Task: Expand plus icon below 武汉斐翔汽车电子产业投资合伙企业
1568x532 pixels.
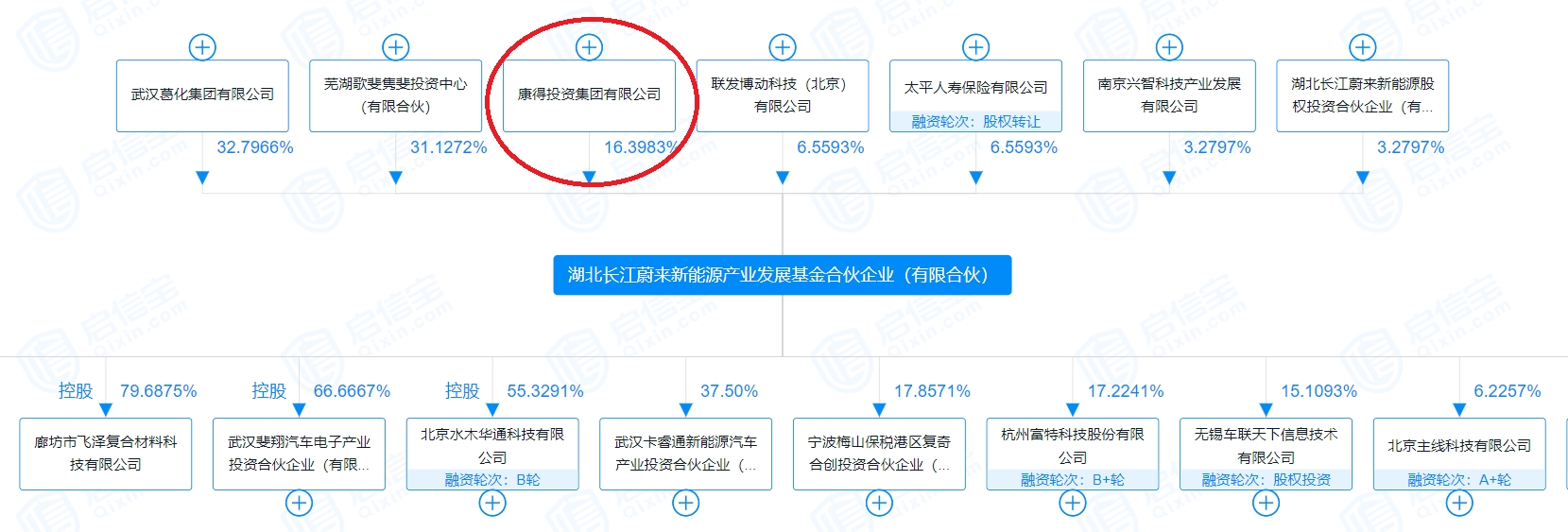Action: point(299,503)
